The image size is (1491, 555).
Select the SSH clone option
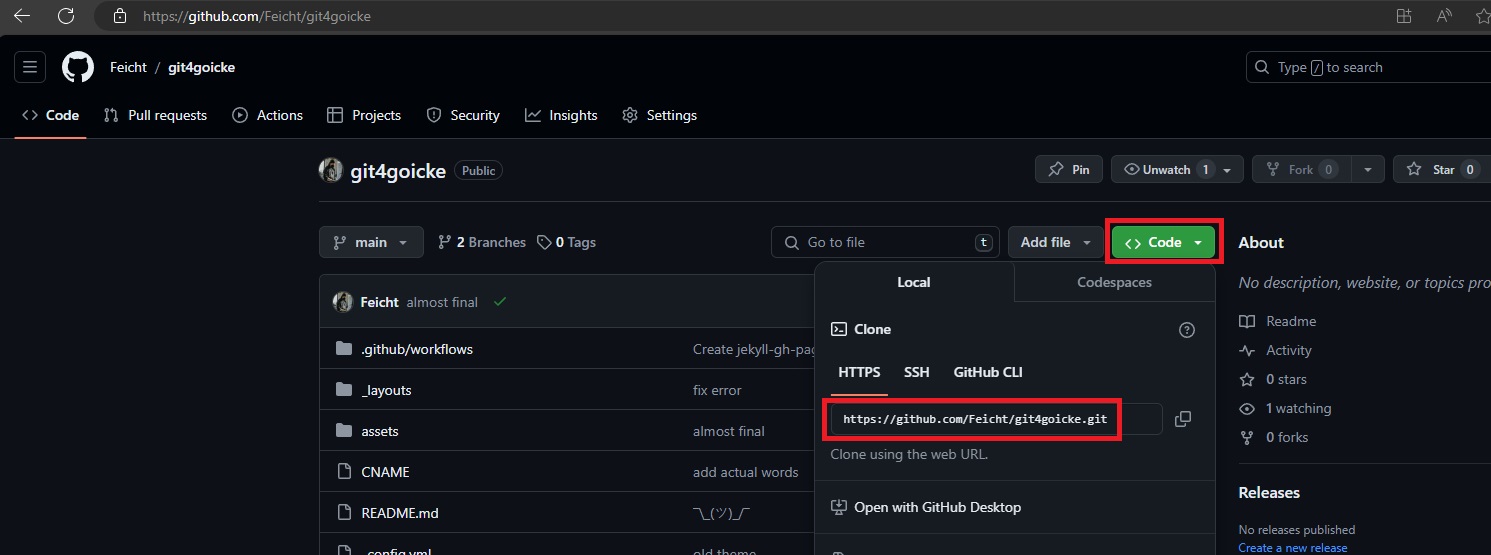click(x=917, y=372)
